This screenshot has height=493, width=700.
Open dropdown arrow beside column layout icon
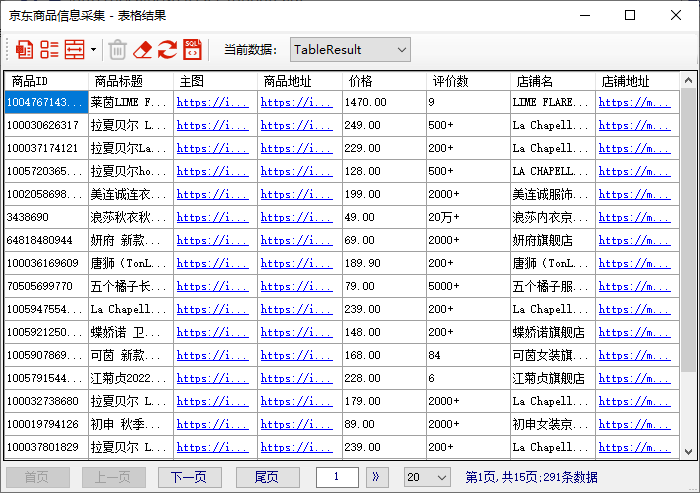[93, 49]
